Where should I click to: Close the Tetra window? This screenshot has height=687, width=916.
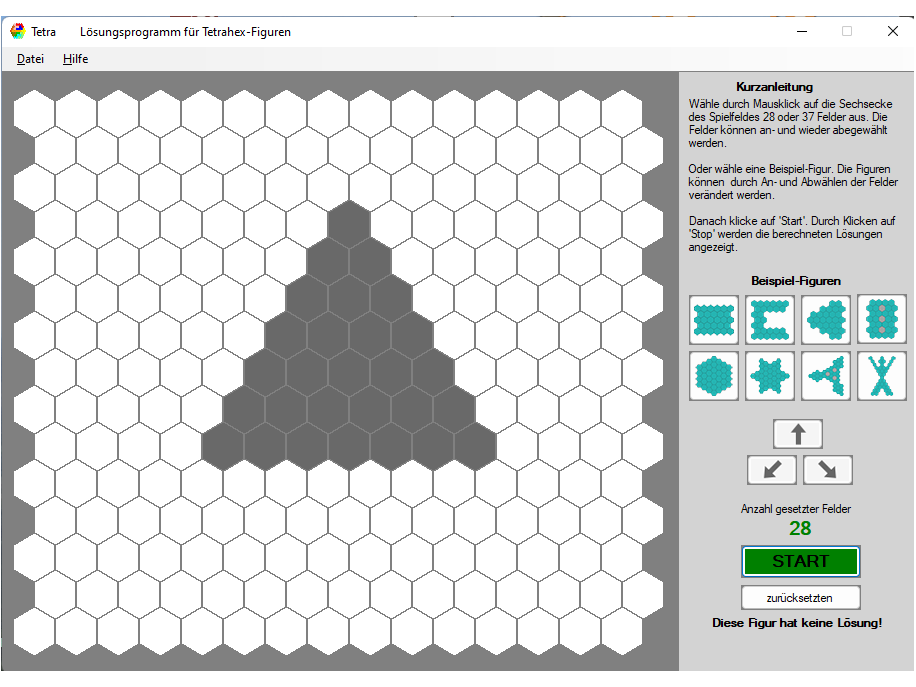(x=893, y=32)
